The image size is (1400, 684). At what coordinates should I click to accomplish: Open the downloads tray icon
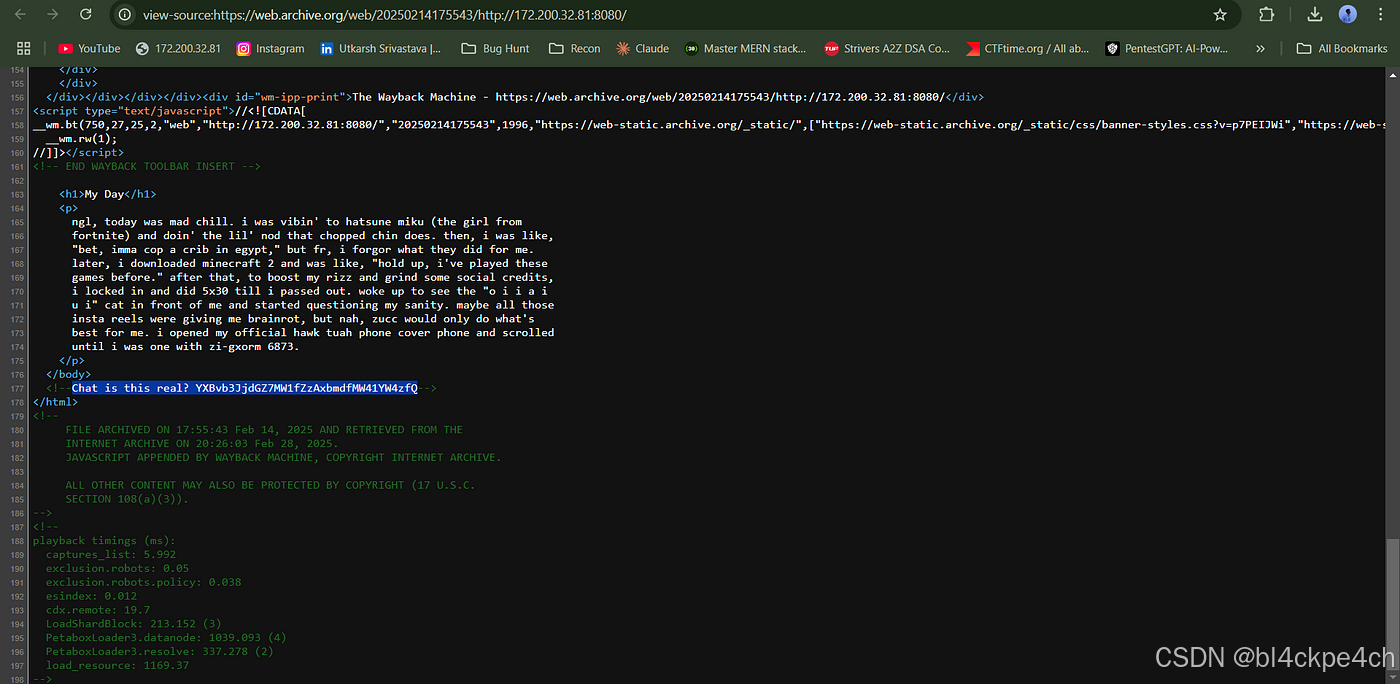point(1316,15)
